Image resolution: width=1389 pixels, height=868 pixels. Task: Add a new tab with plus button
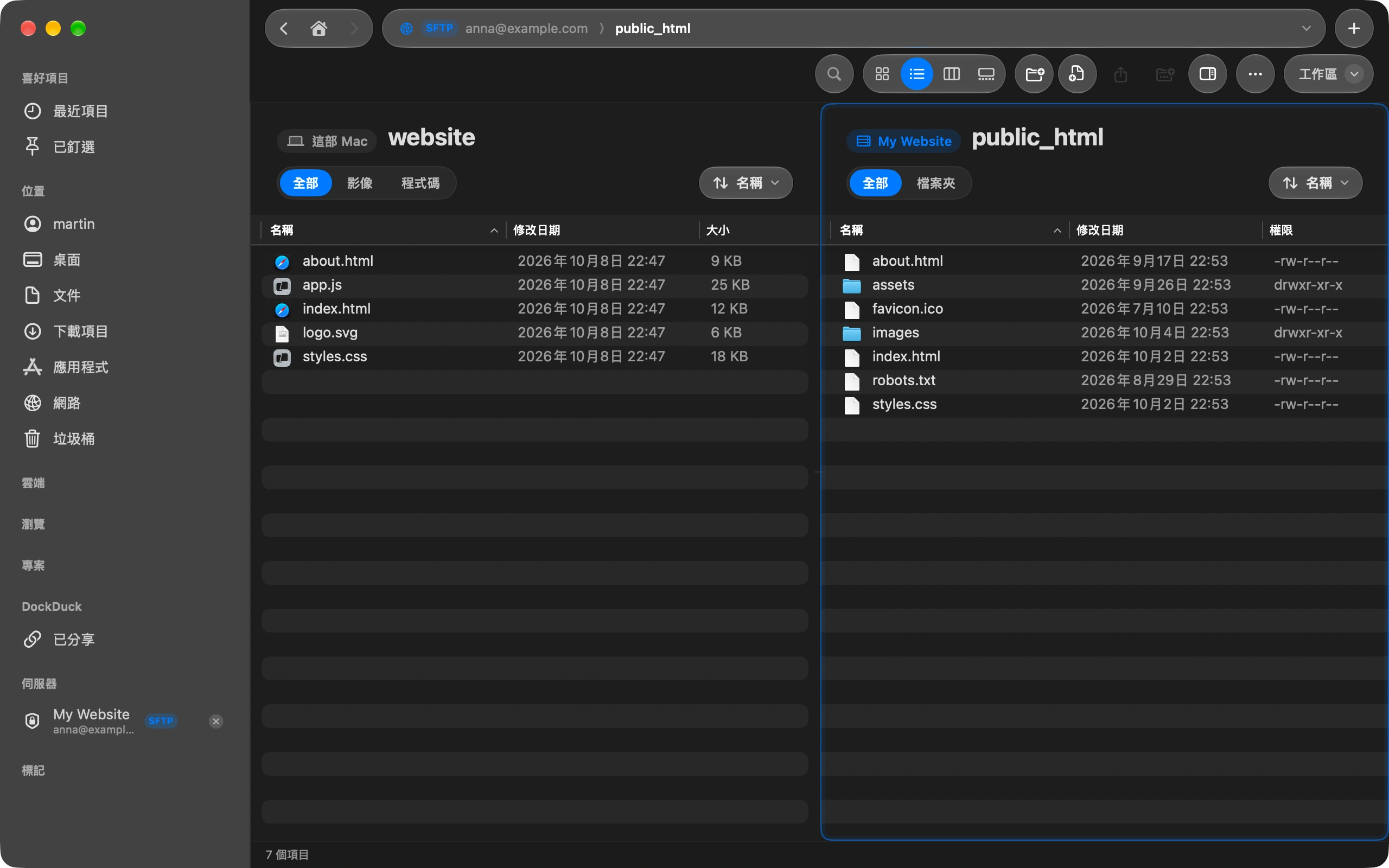pyautogui.click(x=1353, y=28)
